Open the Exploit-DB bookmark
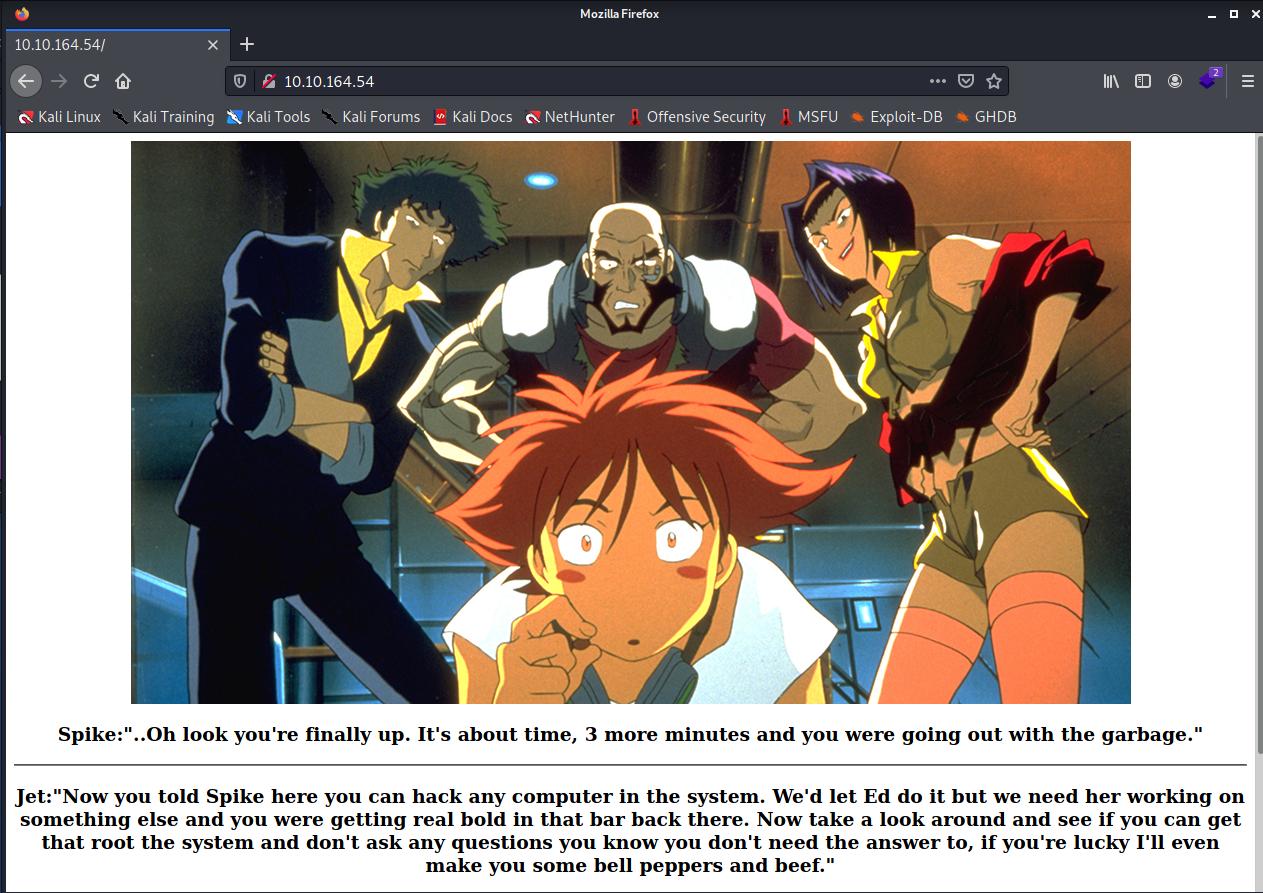Image resolution: width=1263 pixels, height=893 pixels. pos(896,117)
